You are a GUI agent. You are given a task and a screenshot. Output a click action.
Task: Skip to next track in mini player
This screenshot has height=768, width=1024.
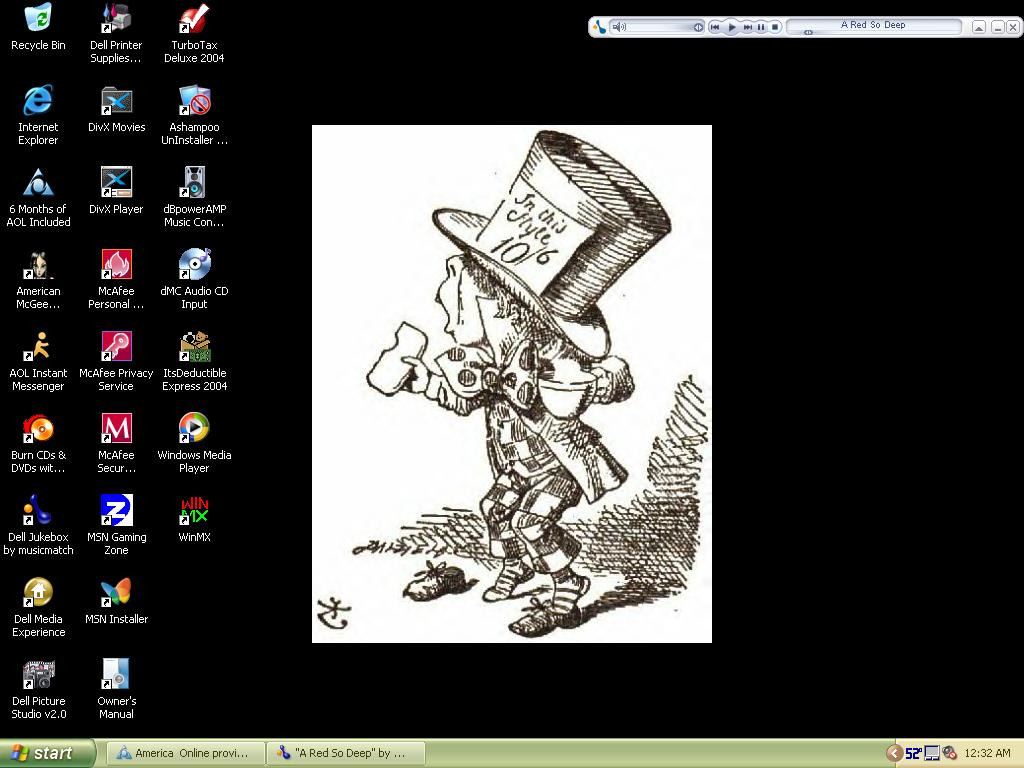tap(747, 27)
